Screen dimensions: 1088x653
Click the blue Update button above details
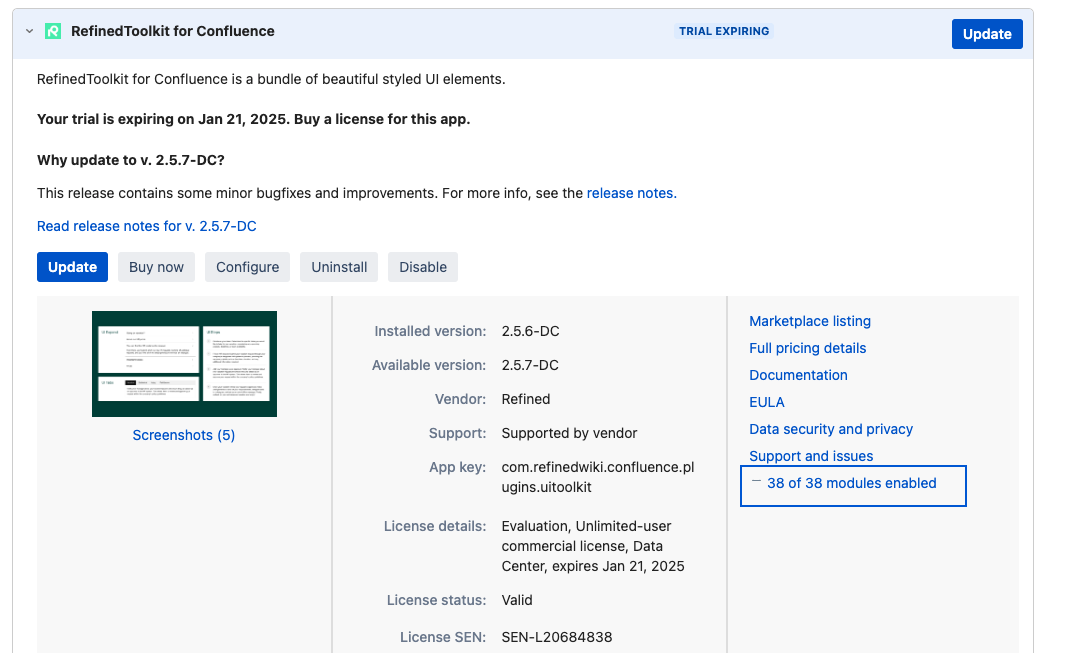point(72,267)
